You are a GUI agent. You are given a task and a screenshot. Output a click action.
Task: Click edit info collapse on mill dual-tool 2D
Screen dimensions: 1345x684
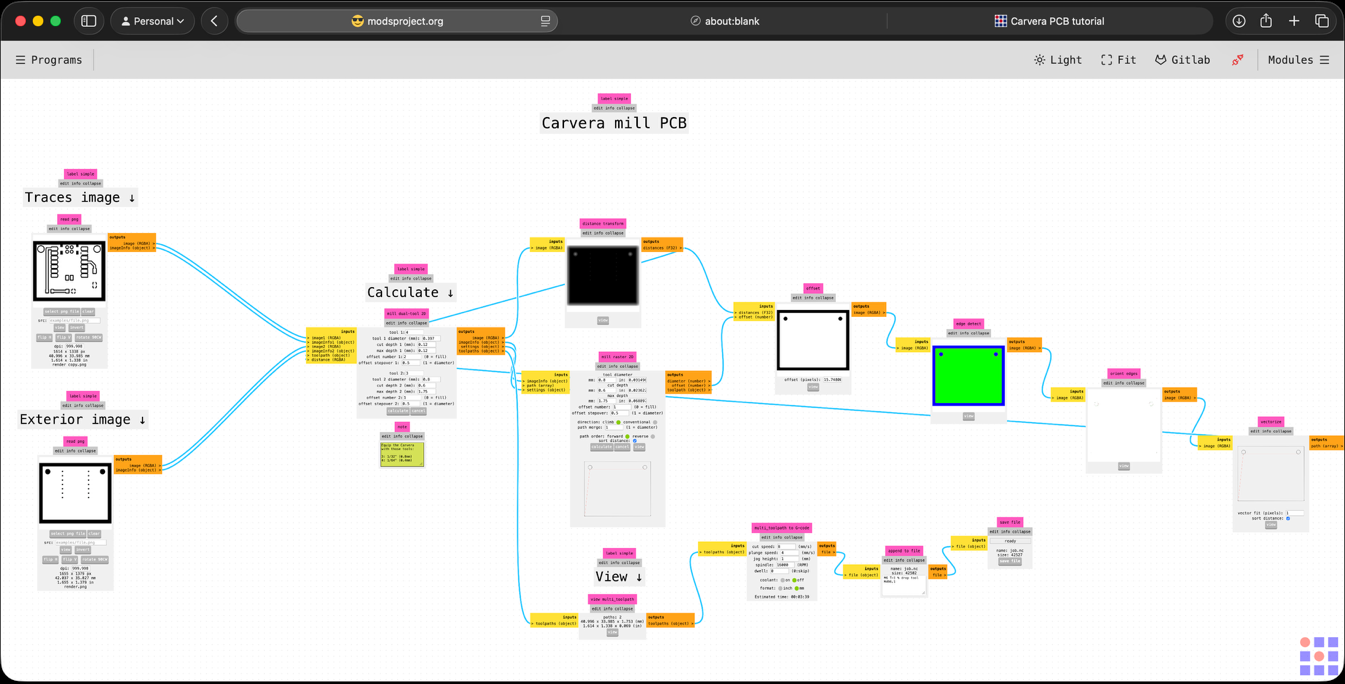pos(406,323)
